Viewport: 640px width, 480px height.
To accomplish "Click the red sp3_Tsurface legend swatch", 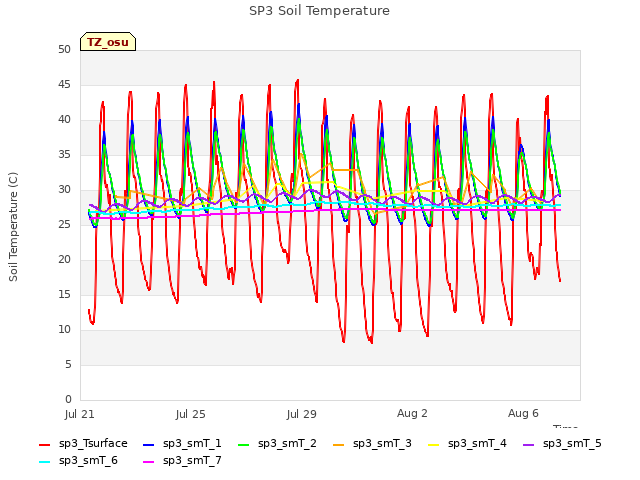I will point(44,444).
